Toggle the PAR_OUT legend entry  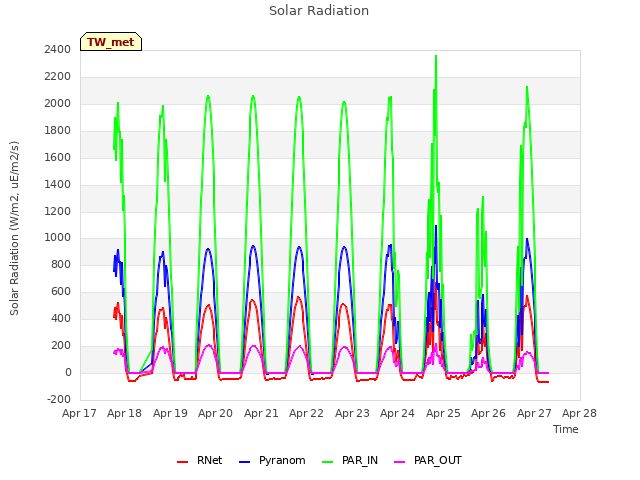pos(428,460)
